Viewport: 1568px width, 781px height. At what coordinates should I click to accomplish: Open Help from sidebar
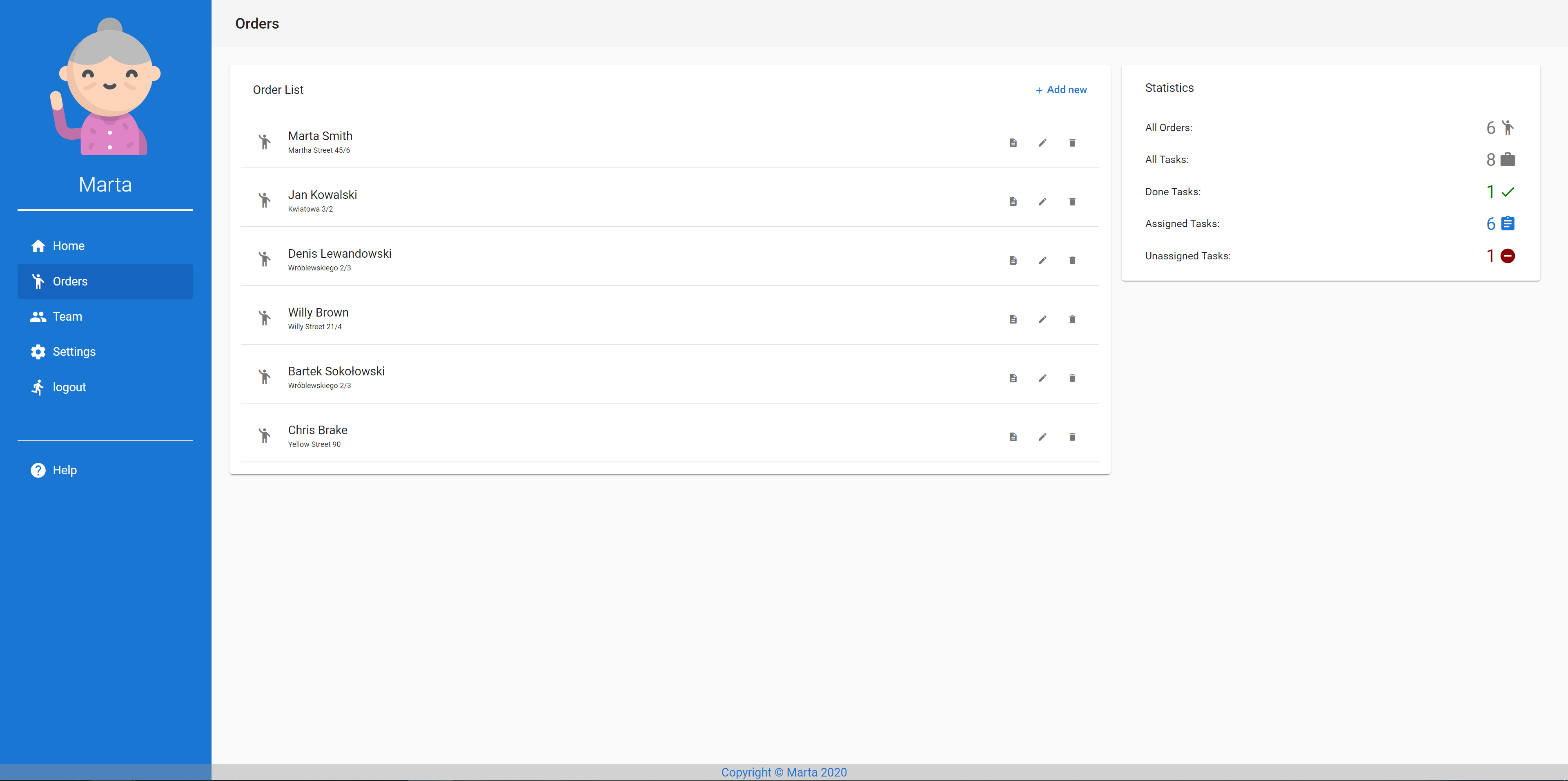(x=65, y=470)
